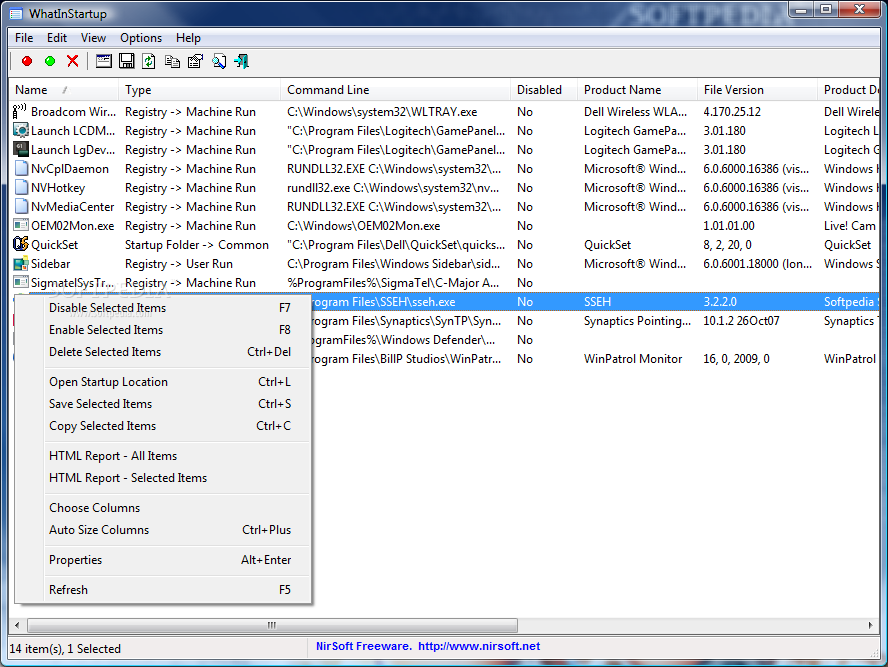Click the 'Registry -> User Run' type cell
888x667 pixels.
[x=179, y=264]
